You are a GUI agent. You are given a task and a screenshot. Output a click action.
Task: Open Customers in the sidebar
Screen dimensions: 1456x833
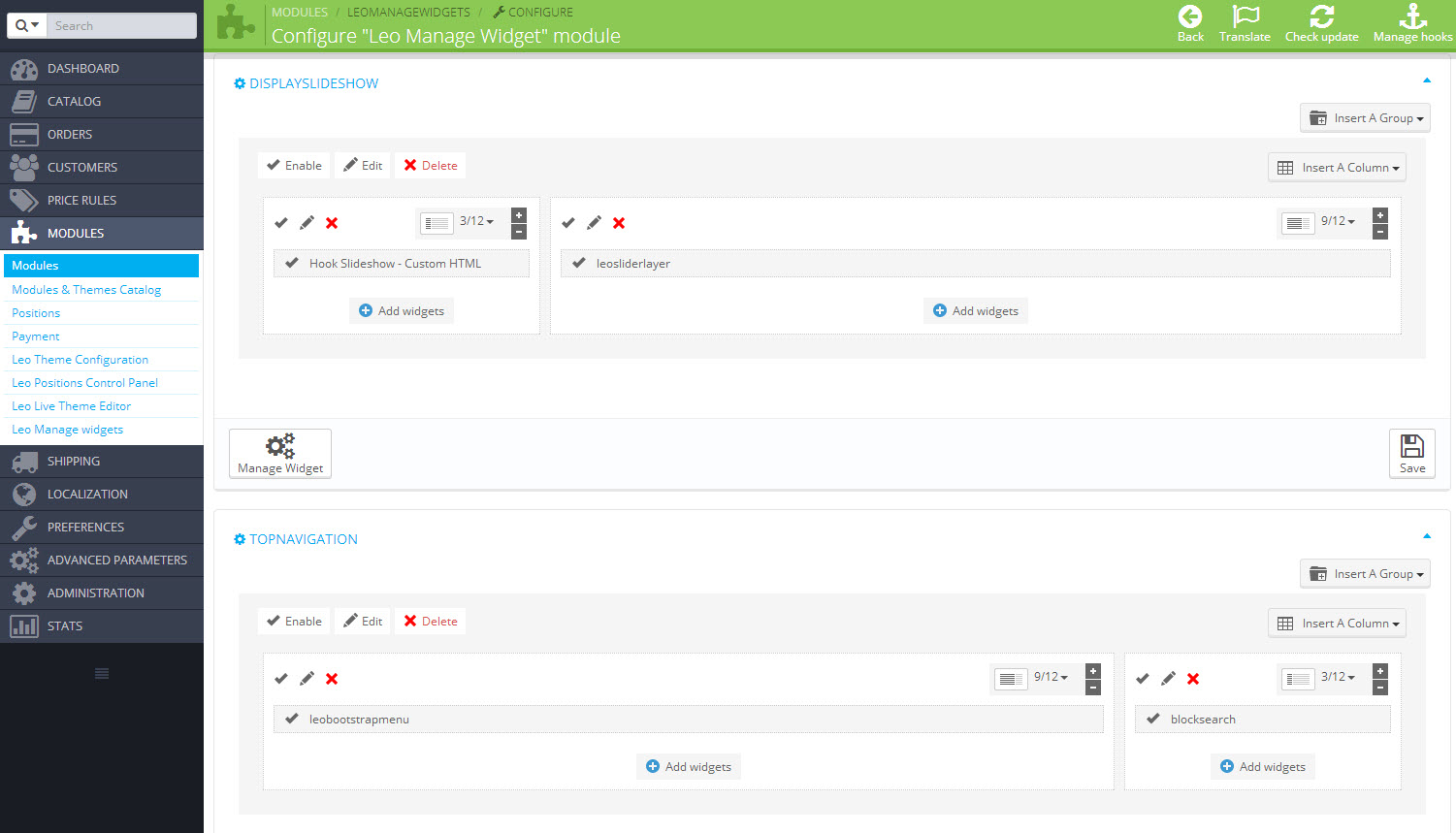click(x=102, y=168)
